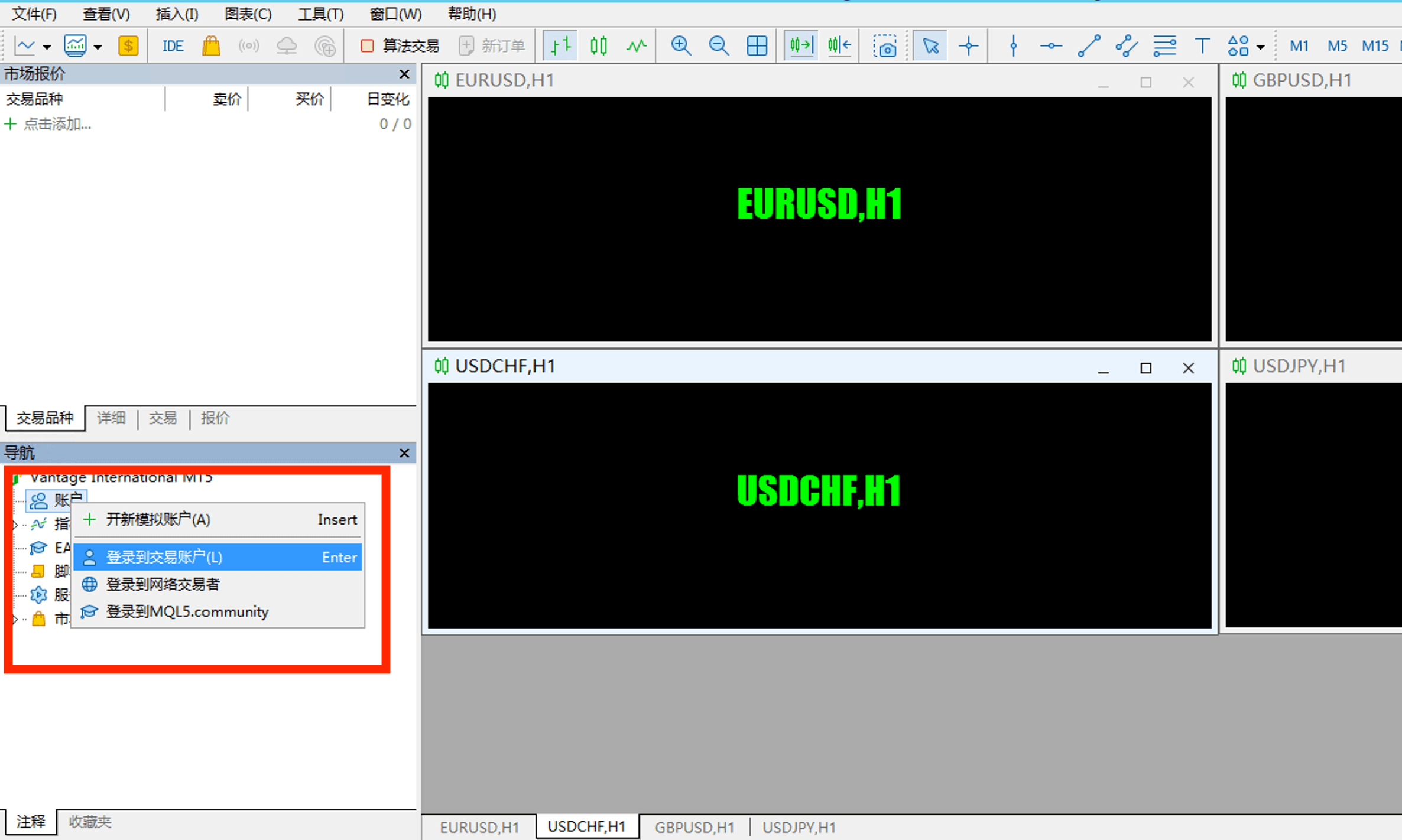Open the 工具(T) menu
This screenshot has height=840, width=1402.
point(320,14)
